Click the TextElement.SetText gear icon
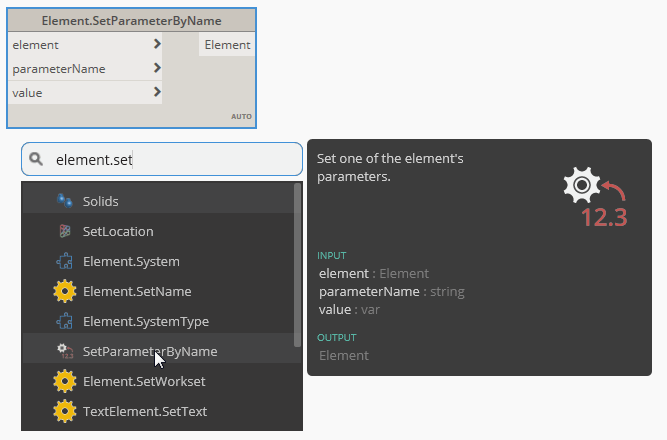Image resolution: width=667 pixels, height=440 pixels. (65, 411)
